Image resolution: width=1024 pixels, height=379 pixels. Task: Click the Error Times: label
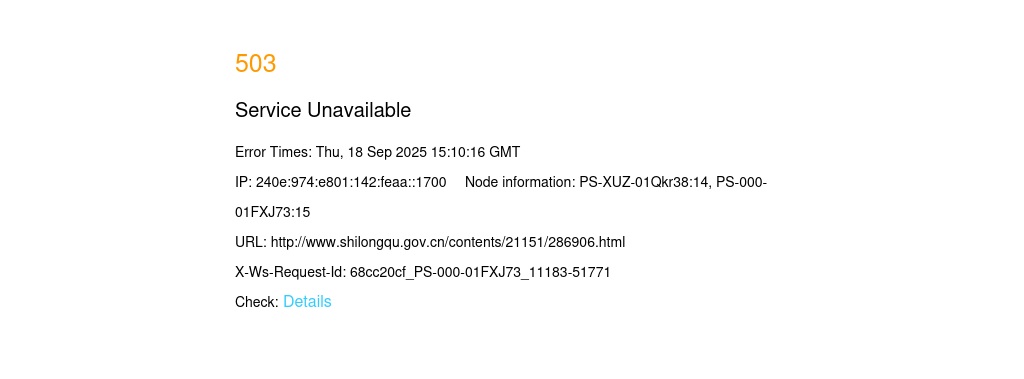click(274, 152)
